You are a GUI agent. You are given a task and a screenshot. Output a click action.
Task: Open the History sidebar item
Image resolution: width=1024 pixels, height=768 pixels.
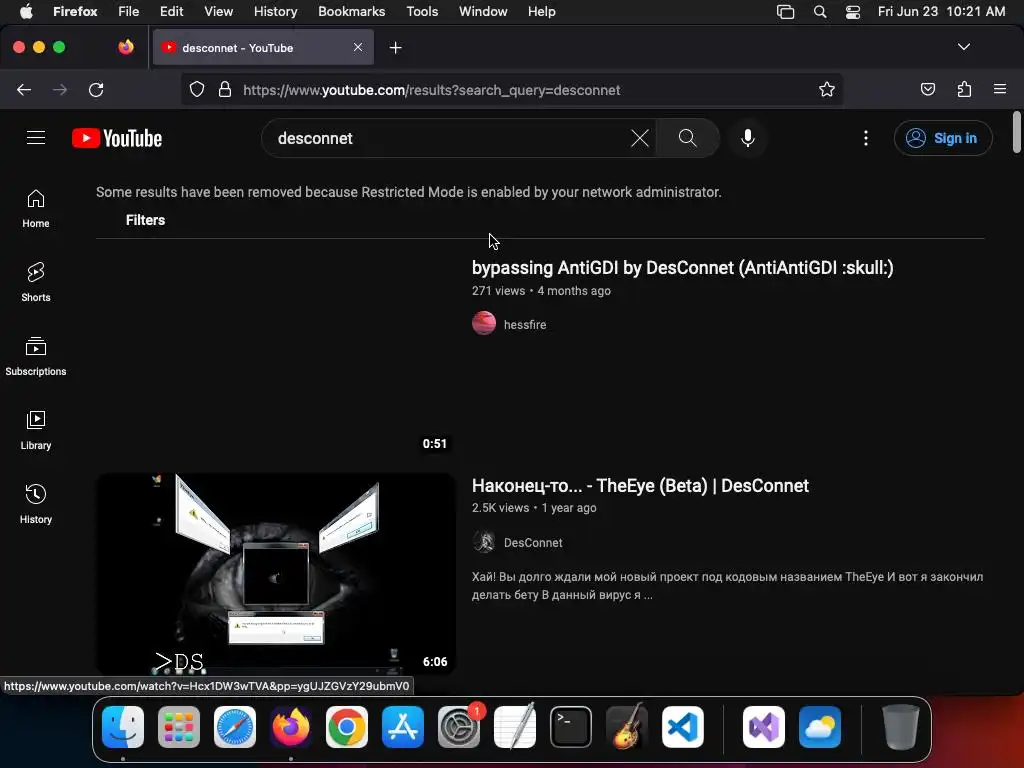click(x=36, y=504)
